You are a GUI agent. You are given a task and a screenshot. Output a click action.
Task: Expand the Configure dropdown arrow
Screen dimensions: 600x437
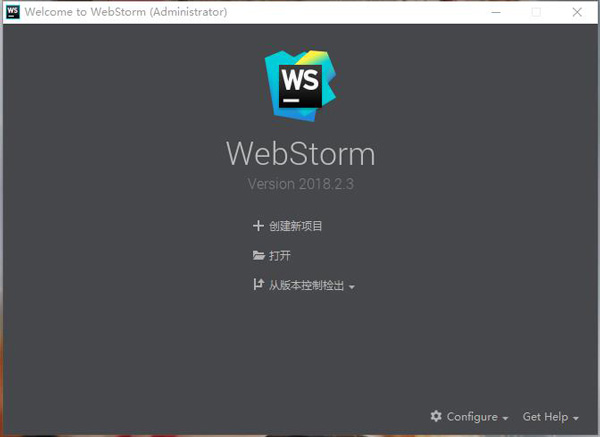pos(505,419)
